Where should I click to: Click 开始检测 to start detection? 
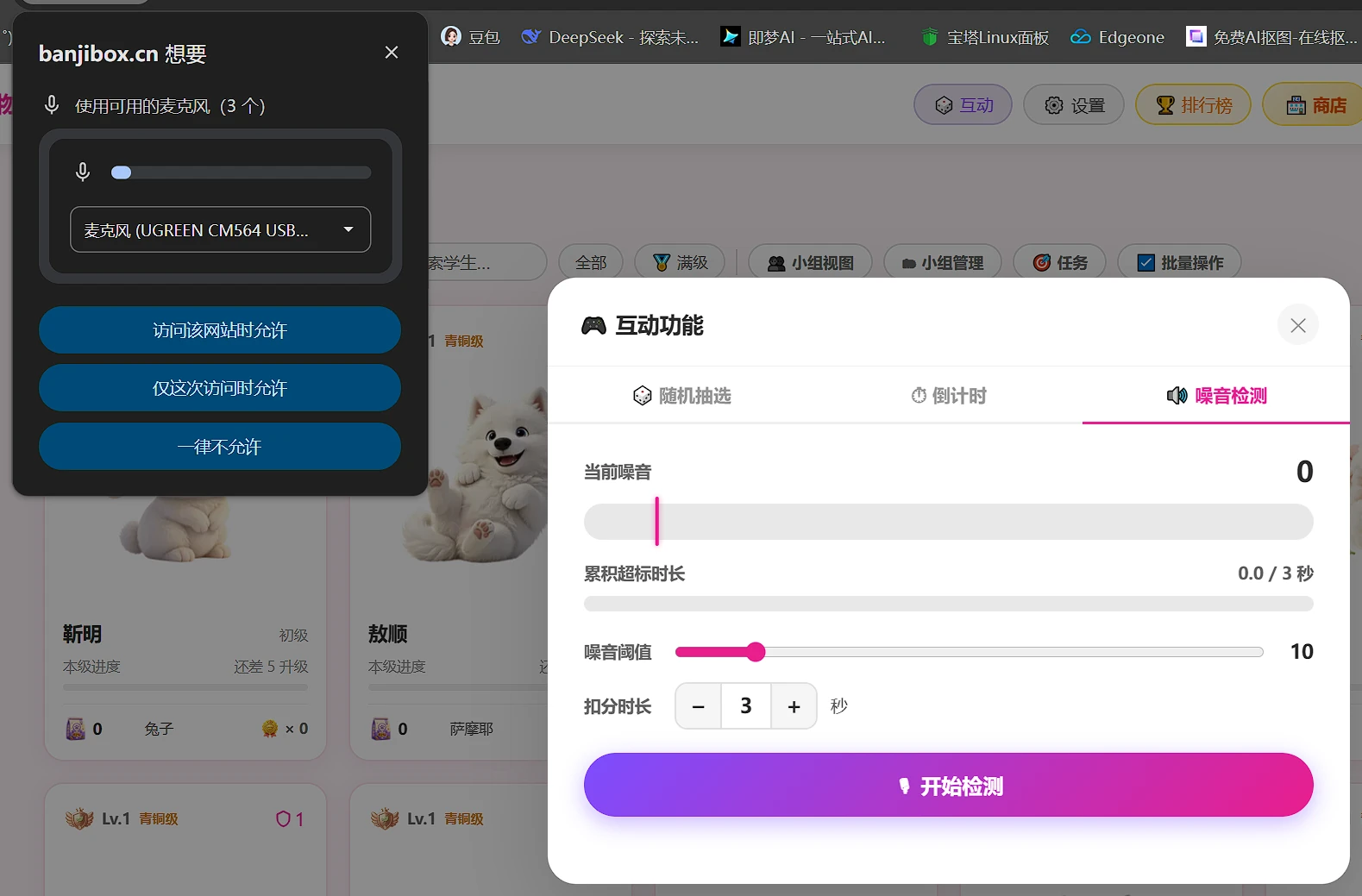coord(949,785)
